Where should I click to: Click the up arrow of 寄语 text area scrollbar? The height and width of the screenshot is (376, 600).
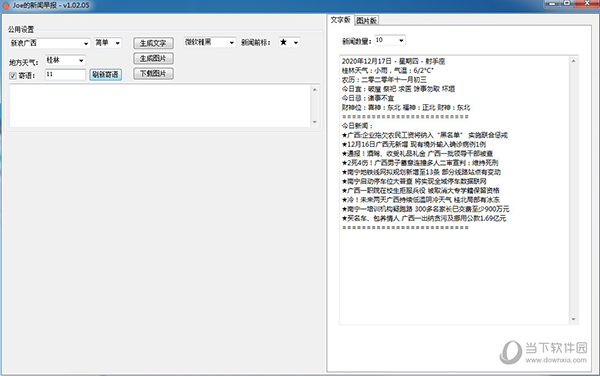(315, 90)
